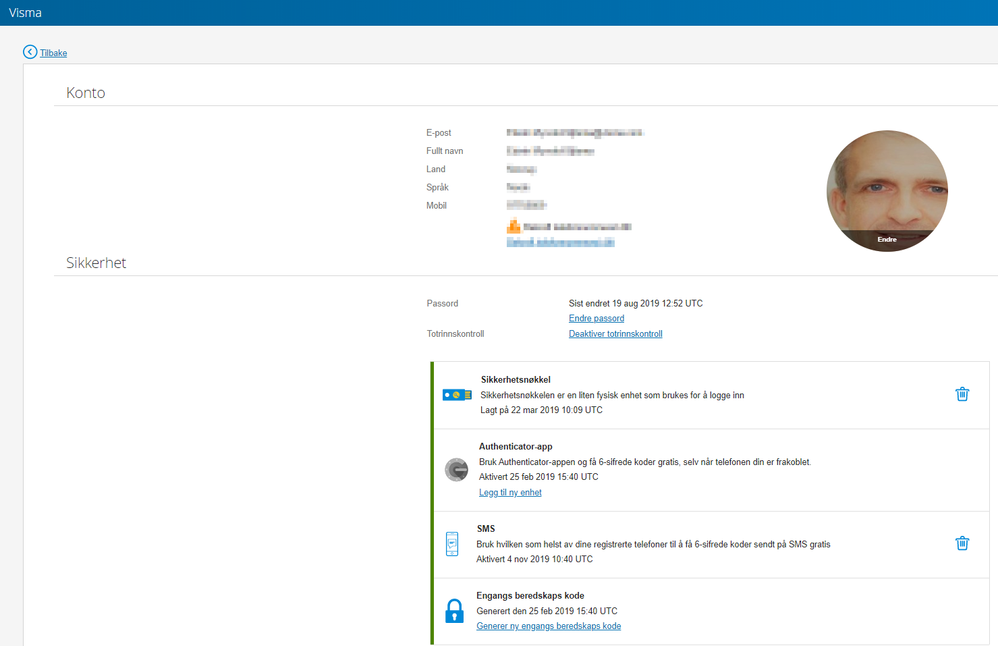Click the Totrinnskontroll label
Viewport: 998px width, 646px height.
coord(455,334)
